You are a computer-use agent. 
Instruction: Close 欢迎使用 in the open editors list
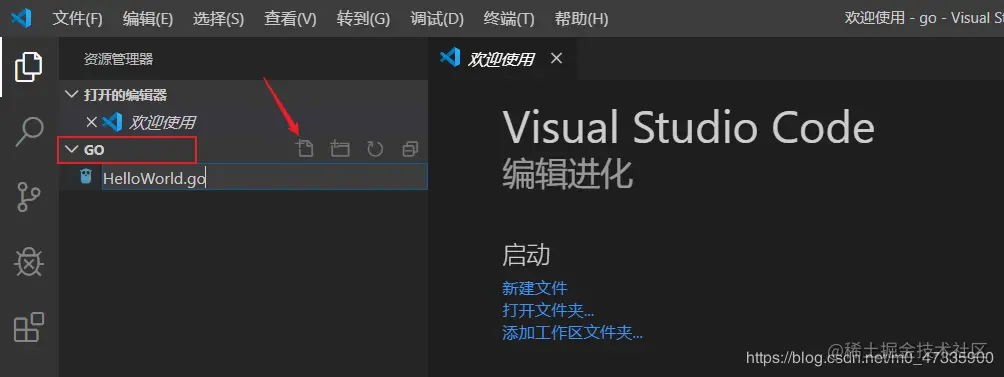point(92,122)
